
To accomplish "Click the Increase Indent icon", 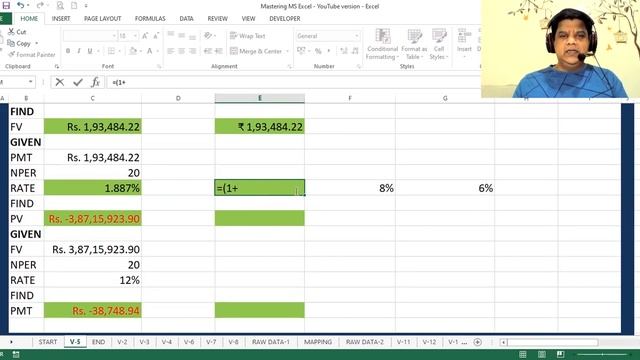I will [x=219, y=51].
